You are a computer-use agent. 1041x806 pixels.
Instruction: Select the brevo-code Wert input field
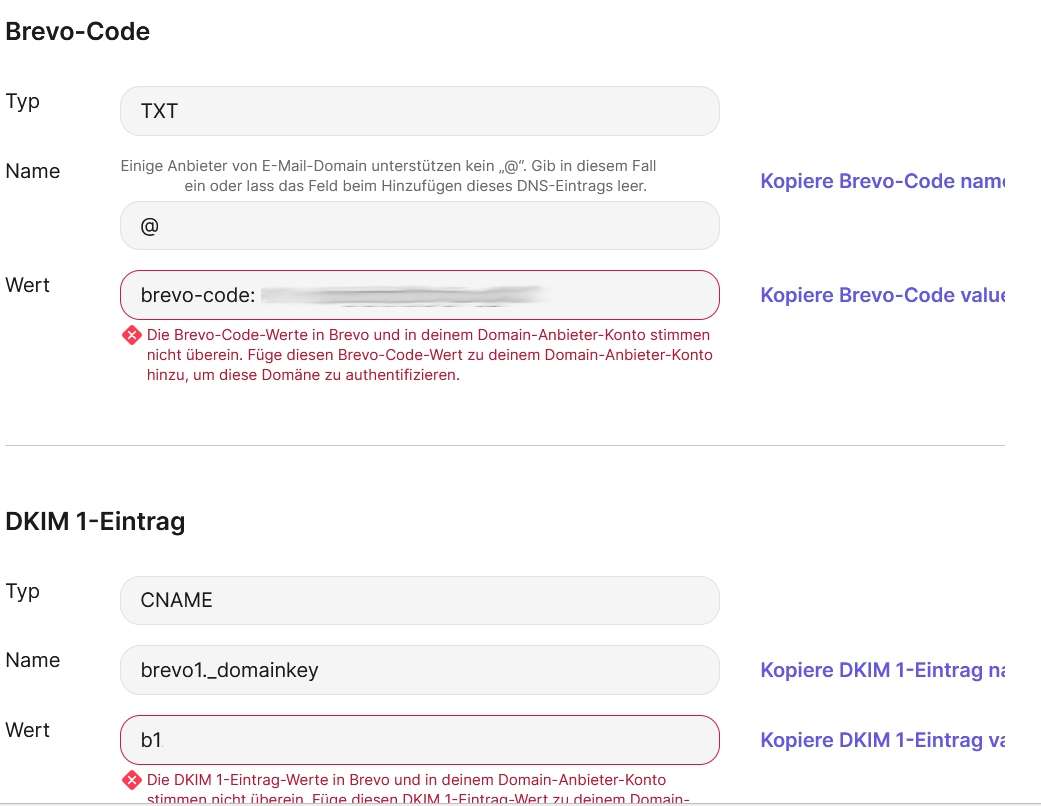pyautogui.click(x=419, y=295)
